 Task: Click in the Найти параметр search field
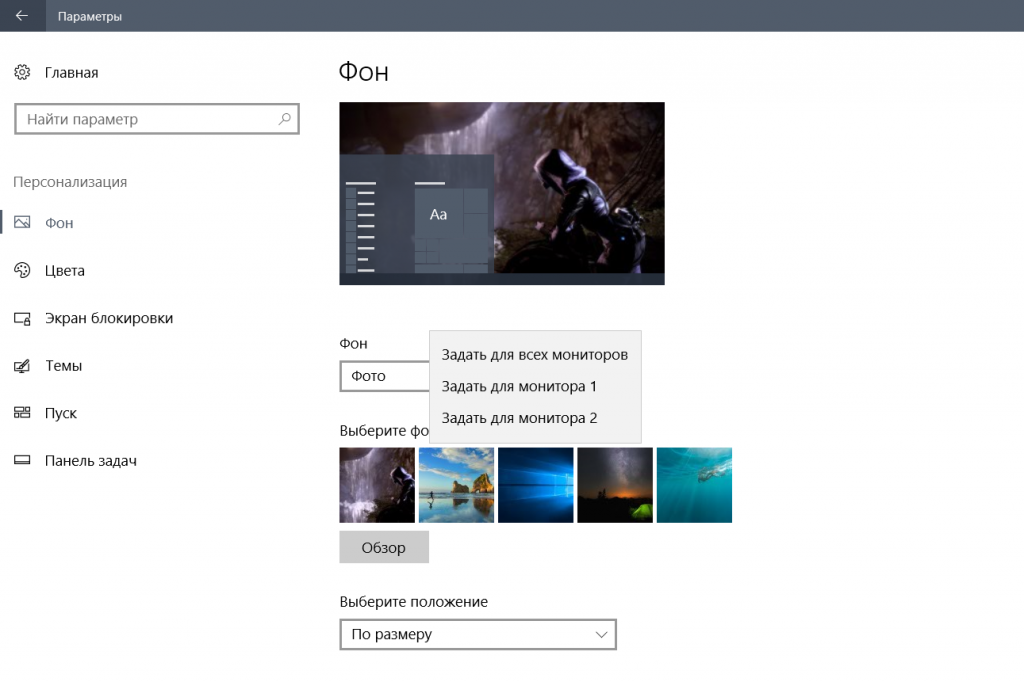(x=157, y=119)
